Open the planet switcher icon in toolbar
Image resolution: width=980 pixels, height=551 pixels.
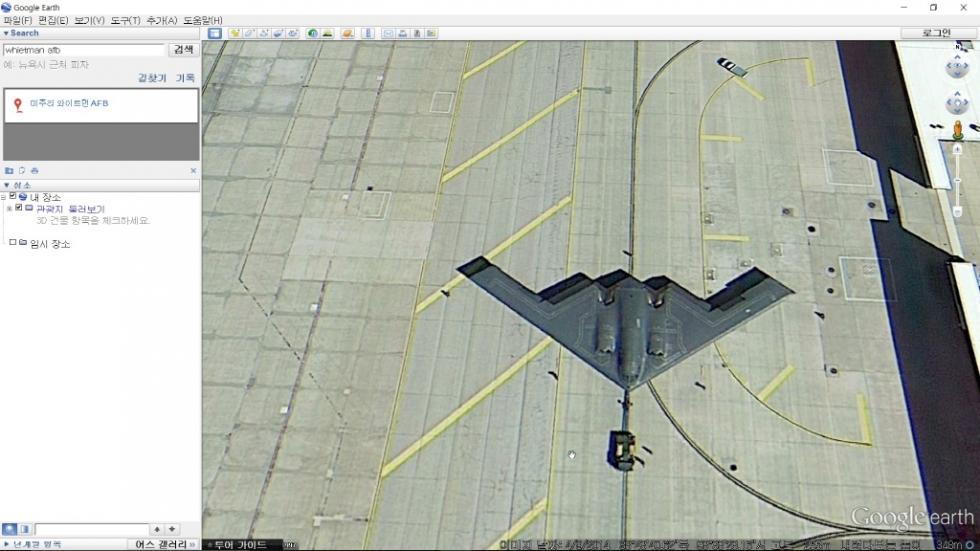click(347, 33)
